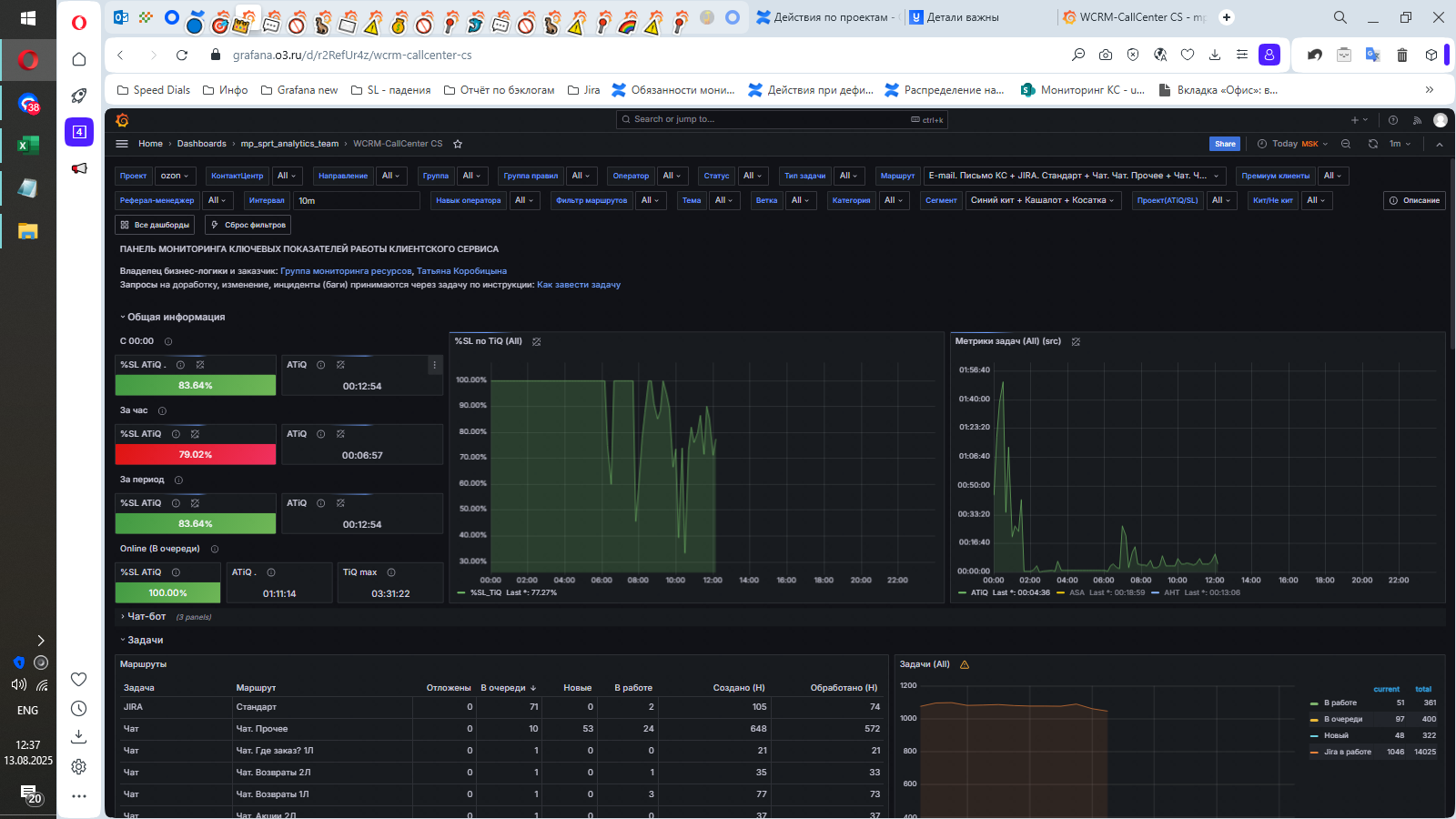Screen dimensions: 1456x819
Task: Open Google Translate extension icon
Action: [1373, 55]
